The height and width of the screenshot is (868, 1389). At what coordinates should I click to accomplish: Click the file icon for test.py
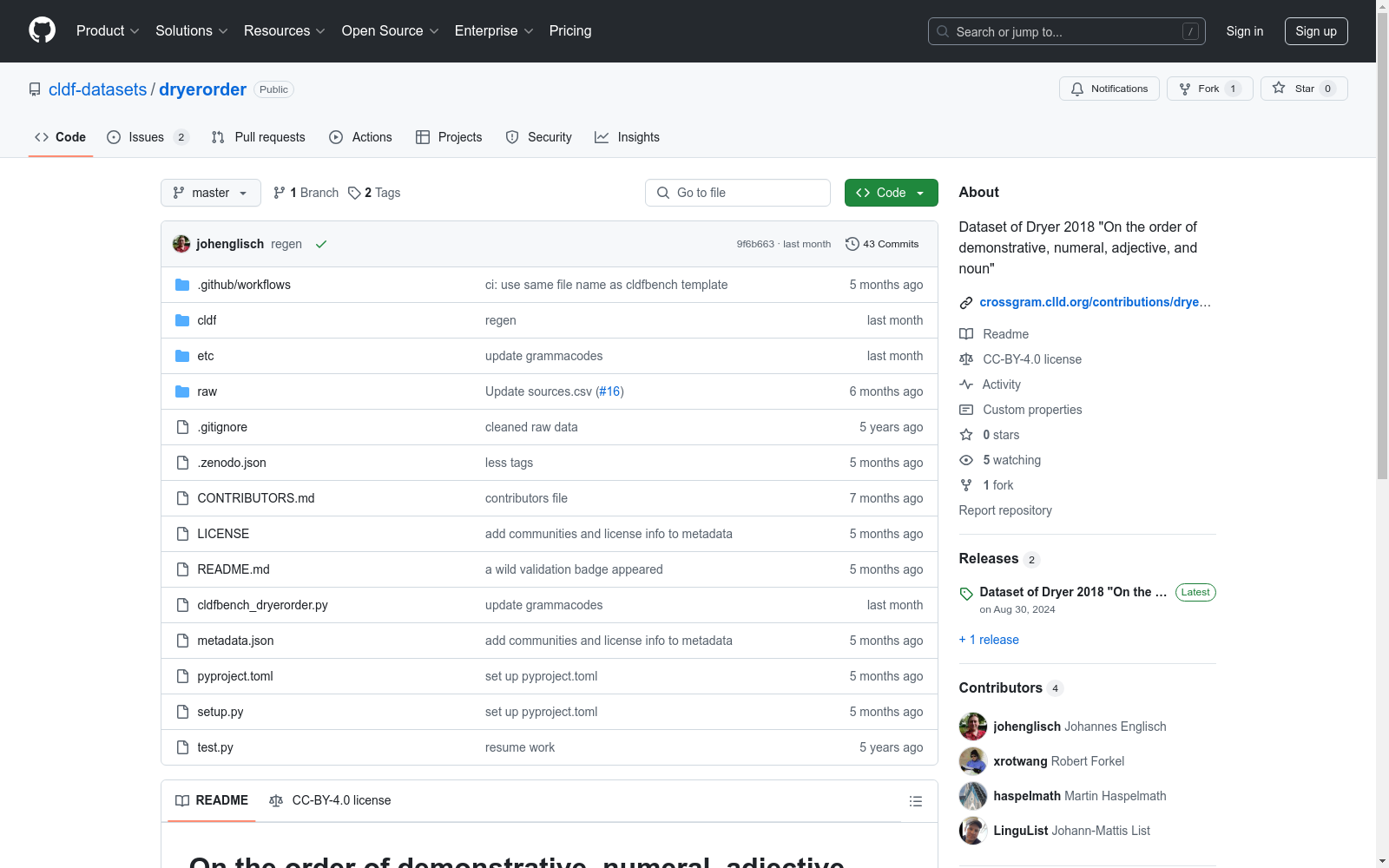click(182, 747)
